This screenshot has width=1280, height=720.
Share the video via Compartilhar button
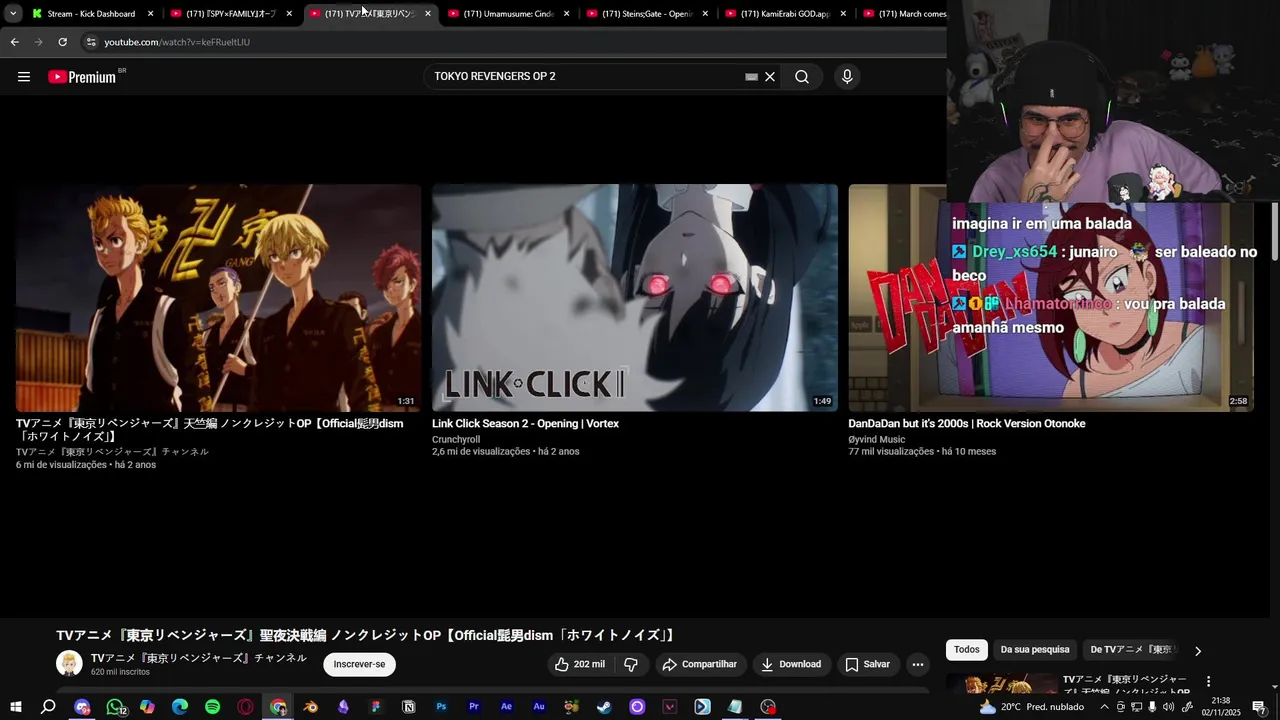(700, 664)
